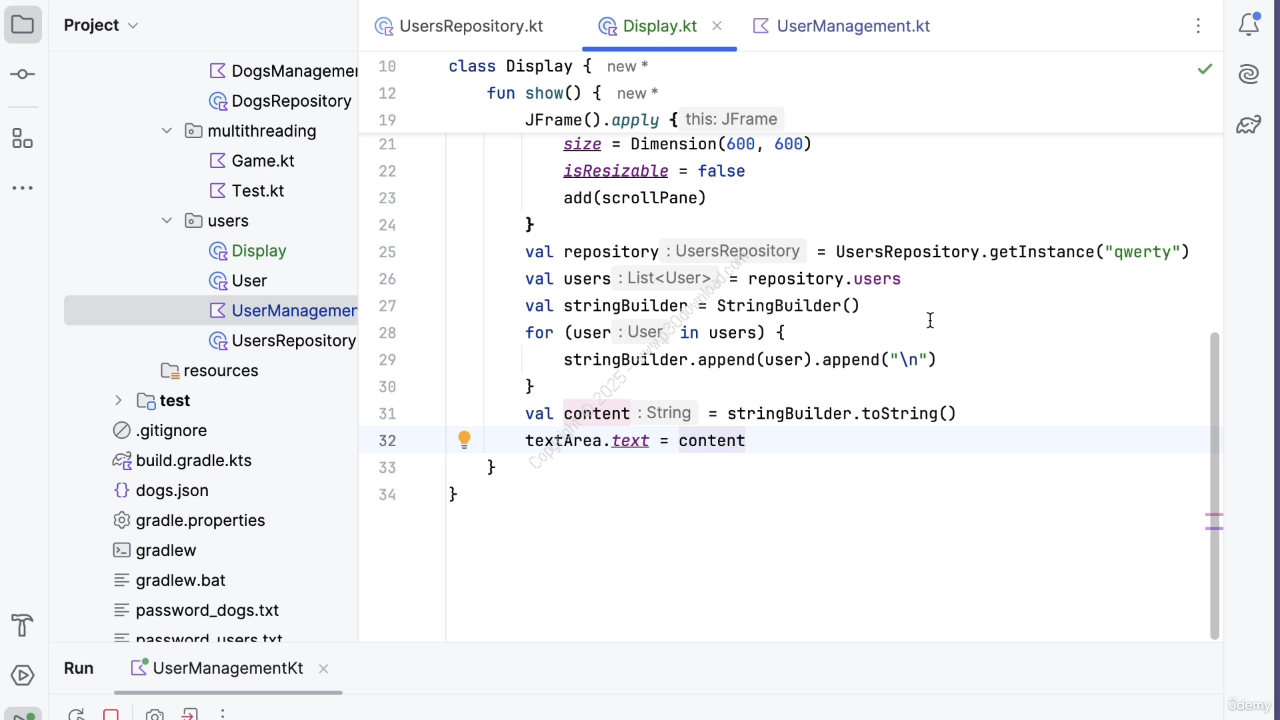This screenshot has height=720, width=1280.
Task: Open the Notifications bell panel
Action: tap(1248, 26)
